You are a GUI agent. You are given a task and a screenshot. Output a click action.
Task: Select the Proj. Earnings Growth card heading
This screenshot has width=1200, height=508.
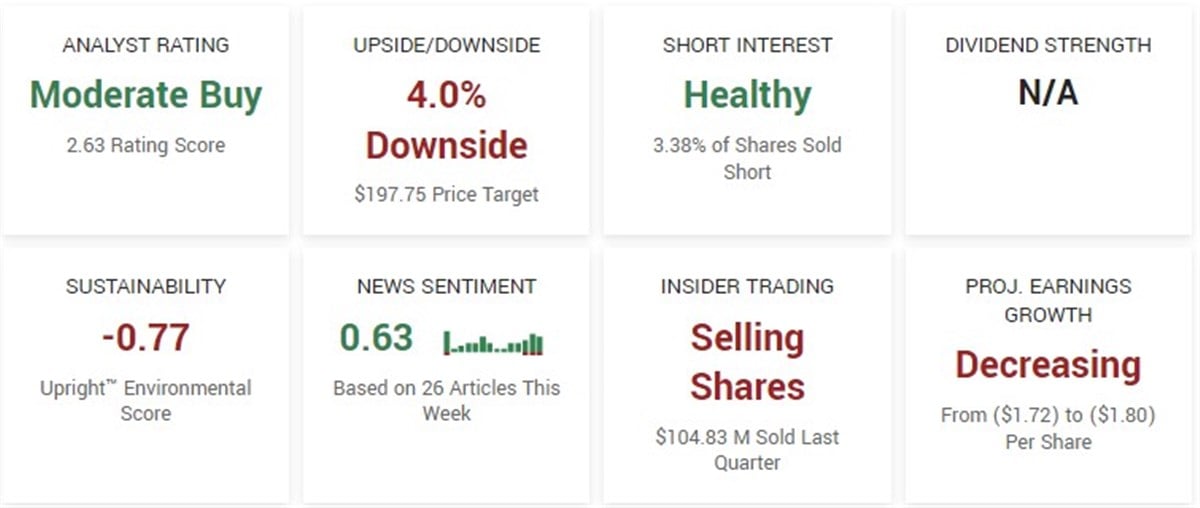pos(1048,300)
